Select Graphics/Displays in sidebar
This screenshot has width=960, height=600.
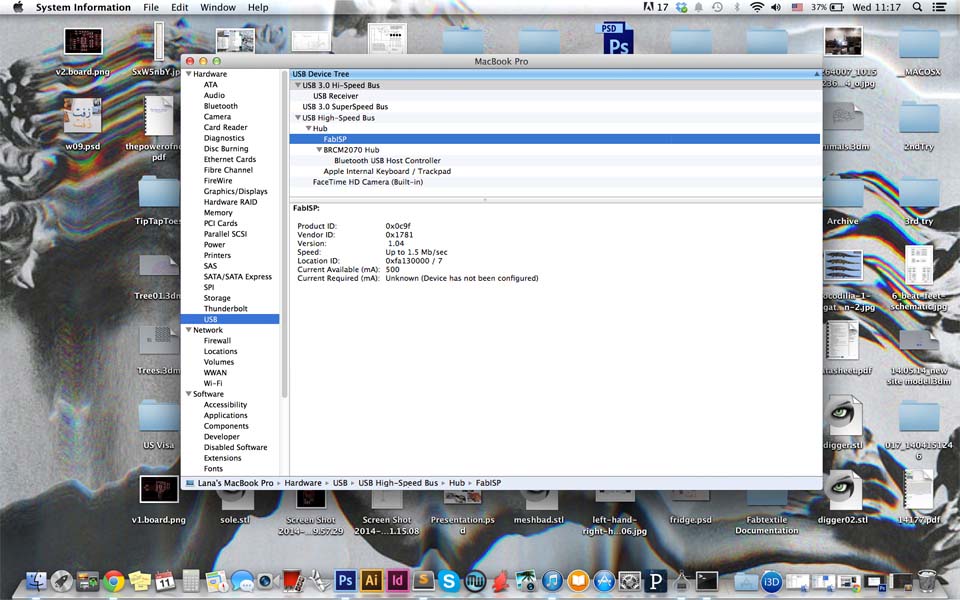(235, 191)
